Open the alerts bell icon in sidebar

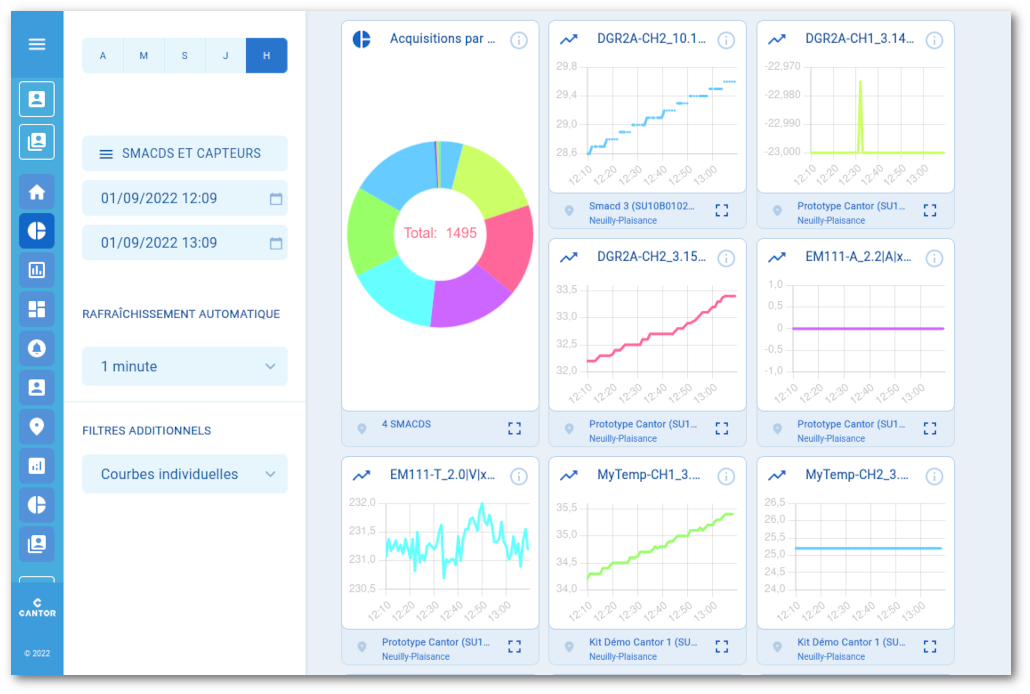(x=36, y=349)
